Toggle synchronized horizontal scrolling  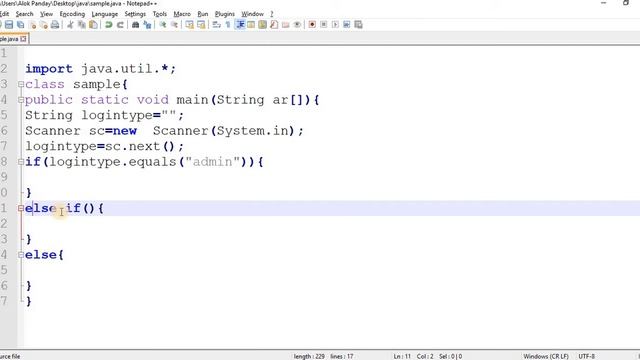click(201, 25)
